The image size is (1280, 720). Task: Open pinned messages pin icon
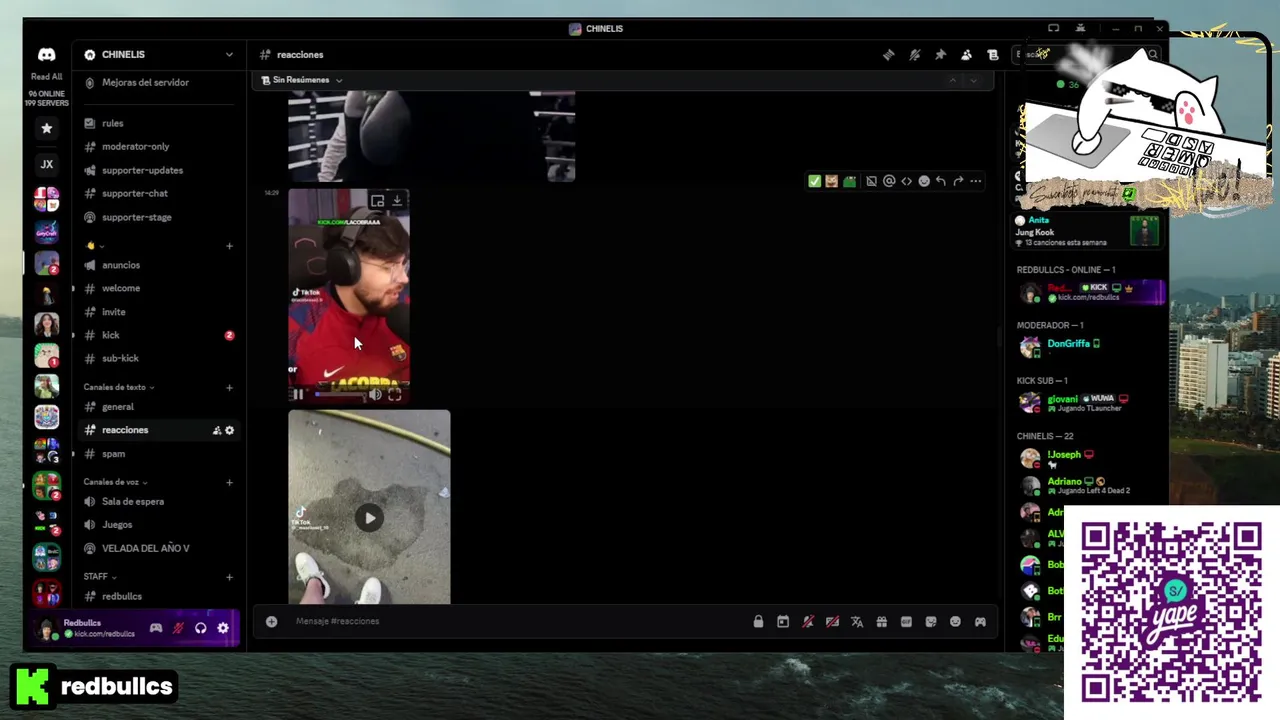tap(940, 55)
